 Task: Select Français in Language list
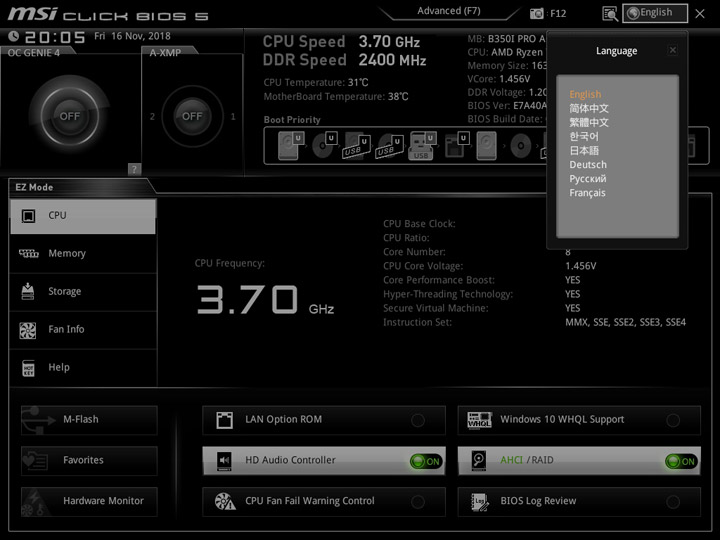587,193
